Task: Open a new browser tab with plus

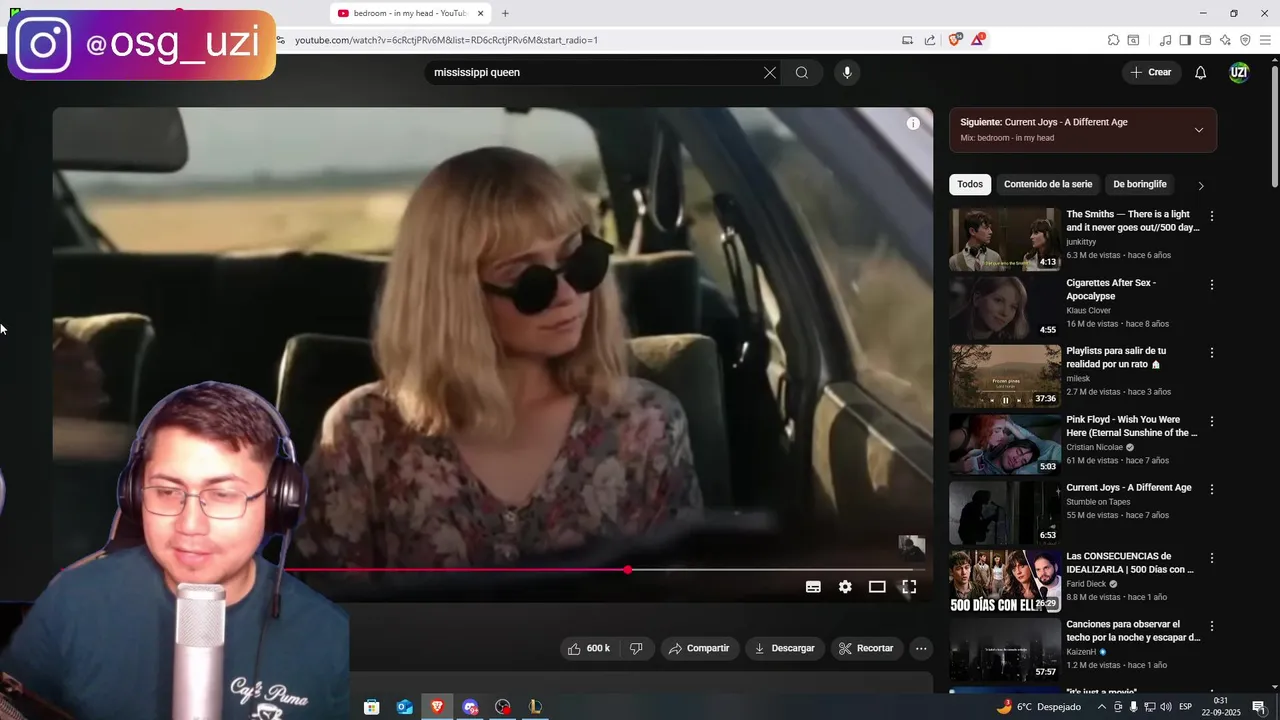Action: click(505, 13)
